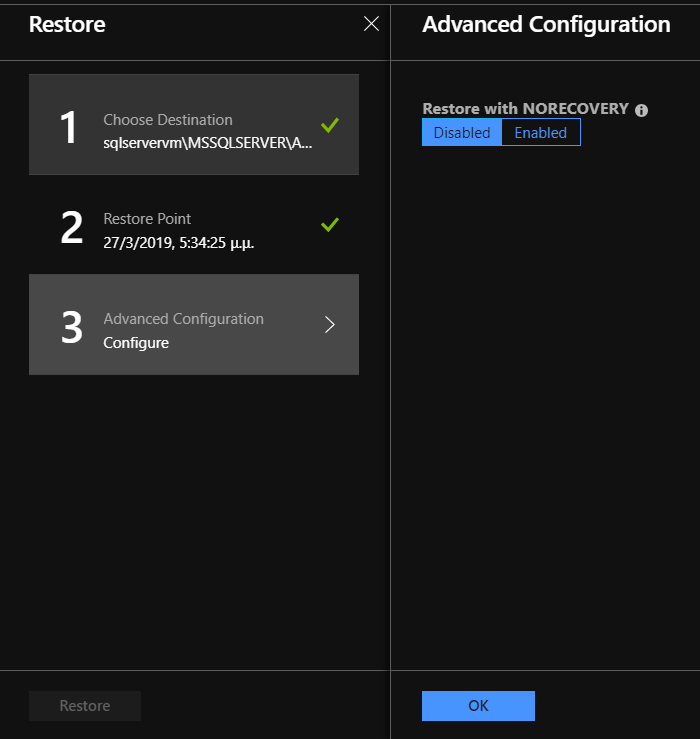Close the Restore blade with the X

(371, 24)
